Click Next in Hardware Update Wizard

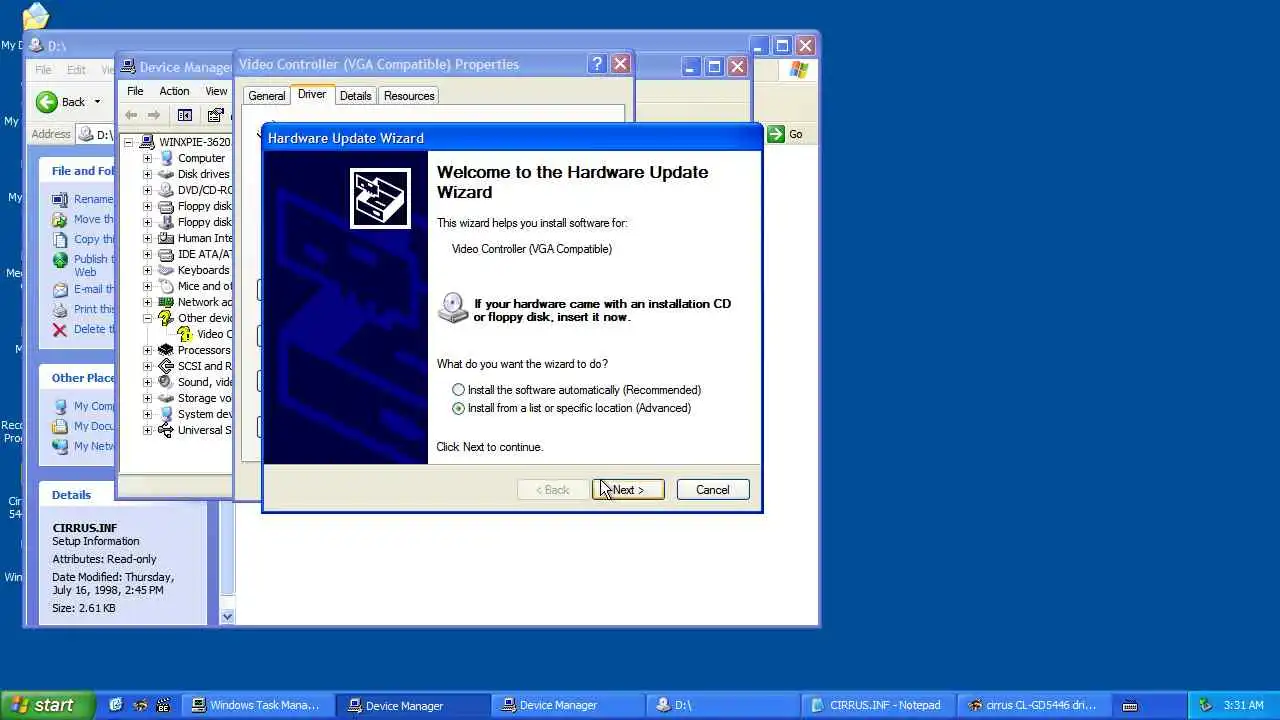coord(628,490)
